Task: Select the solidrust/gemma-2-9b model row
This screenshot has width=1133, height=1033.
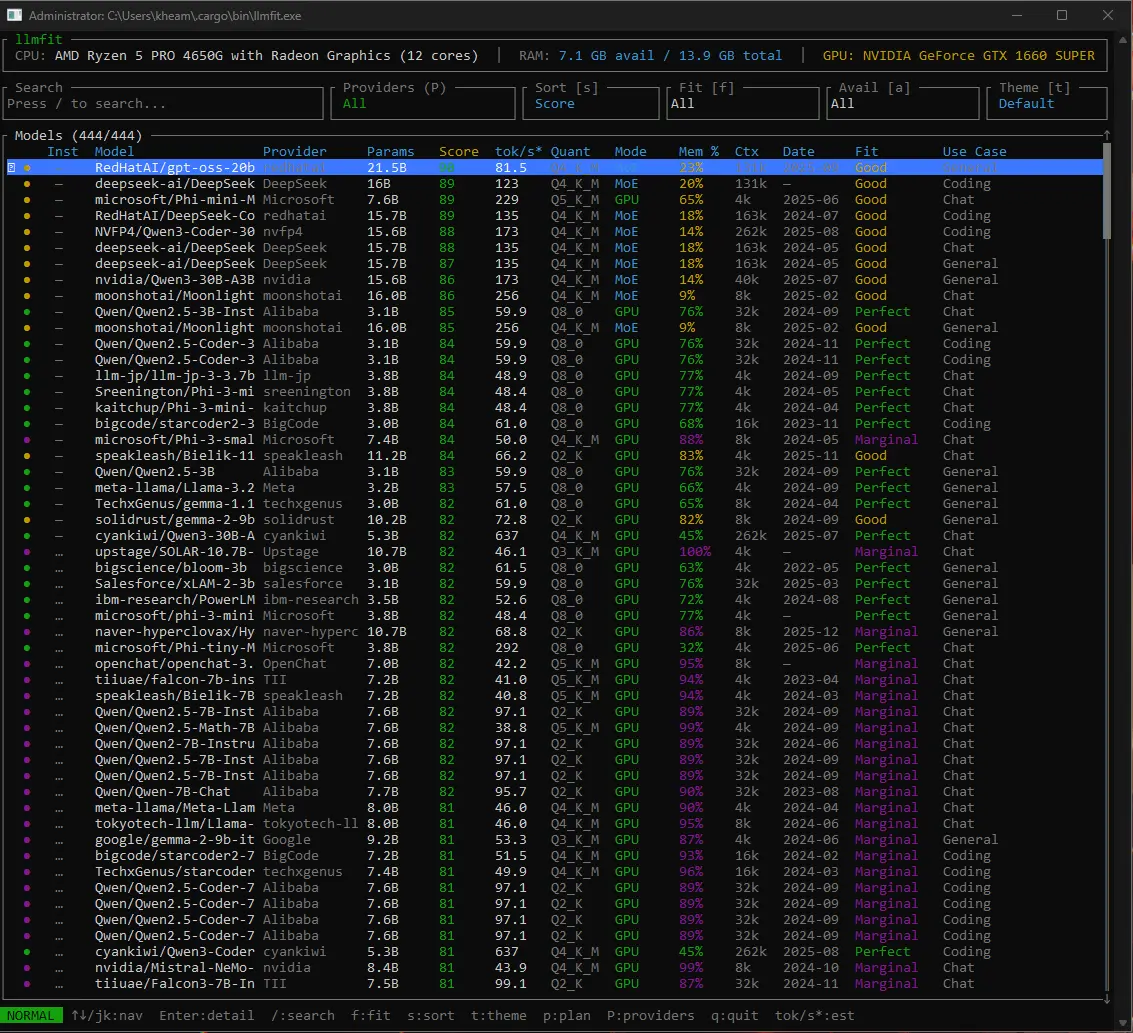Action: [554, 520]
